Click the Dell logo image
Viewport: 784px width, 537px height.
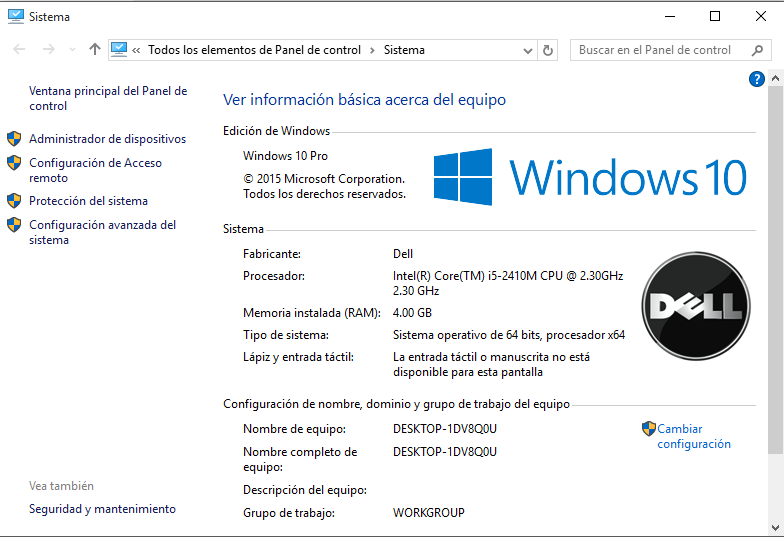(x=696, y=306)
